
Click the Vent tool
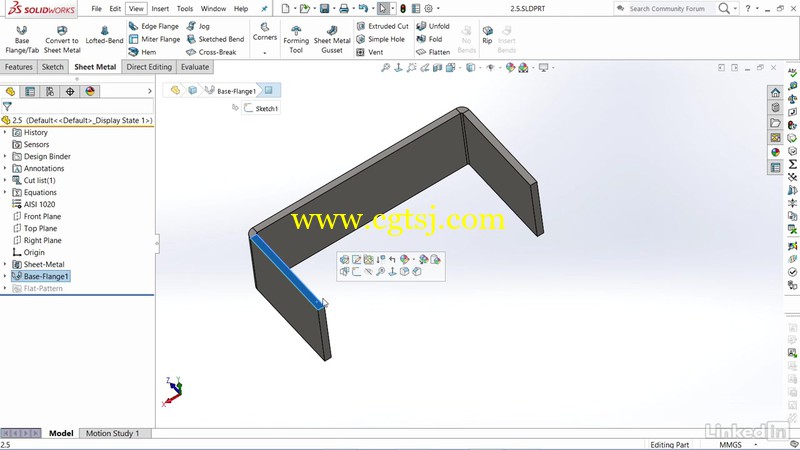click(x=369, y=52)
